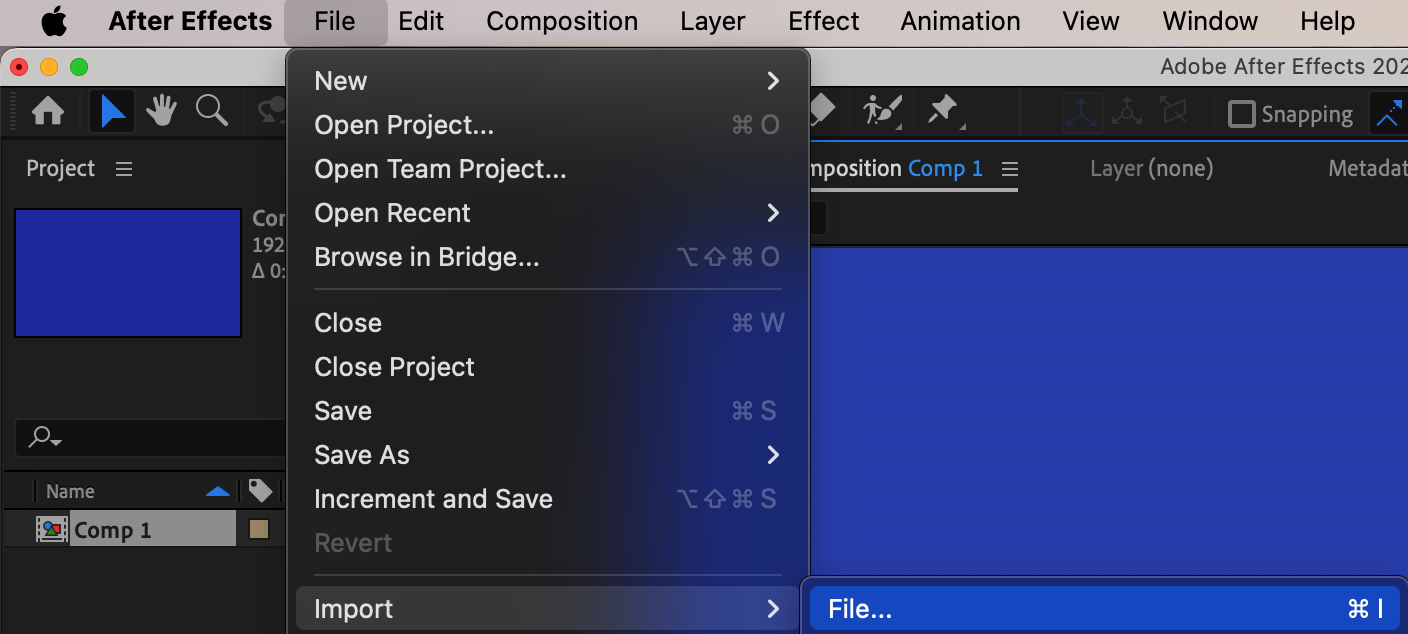Click the Comp 1 label color swatch
The image size is (1408, 634).
coord(259,530)
